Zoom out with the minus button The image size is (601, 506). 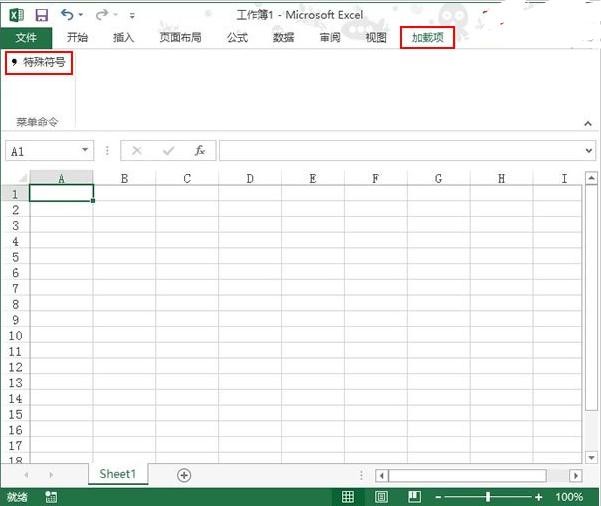coord(438,497)
